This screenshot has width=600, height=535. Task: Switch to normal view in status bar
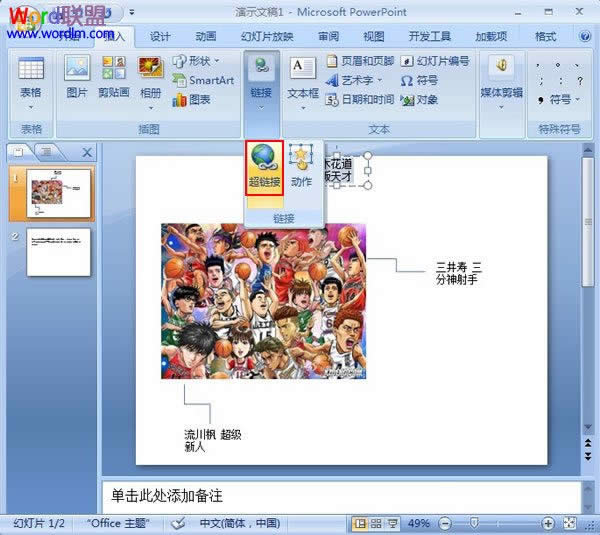tap(360, 523)
